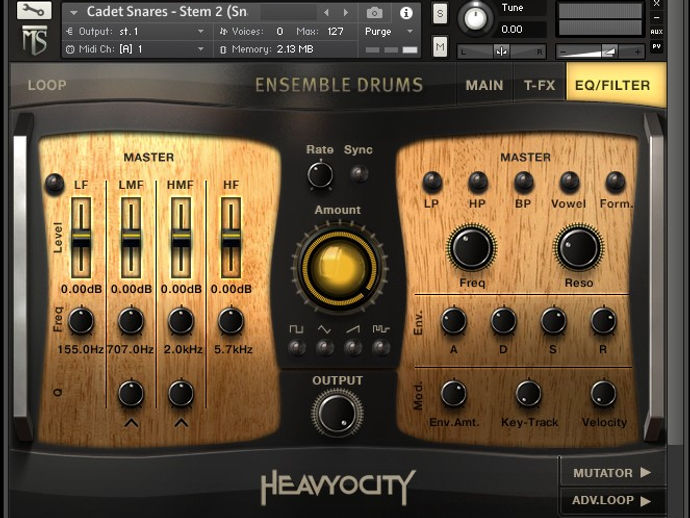Image resolution: width=690 pixels, height=518 pixels.
Task: Click the LF frequency knob 155.0Hz
Action: tap(81, 321)
